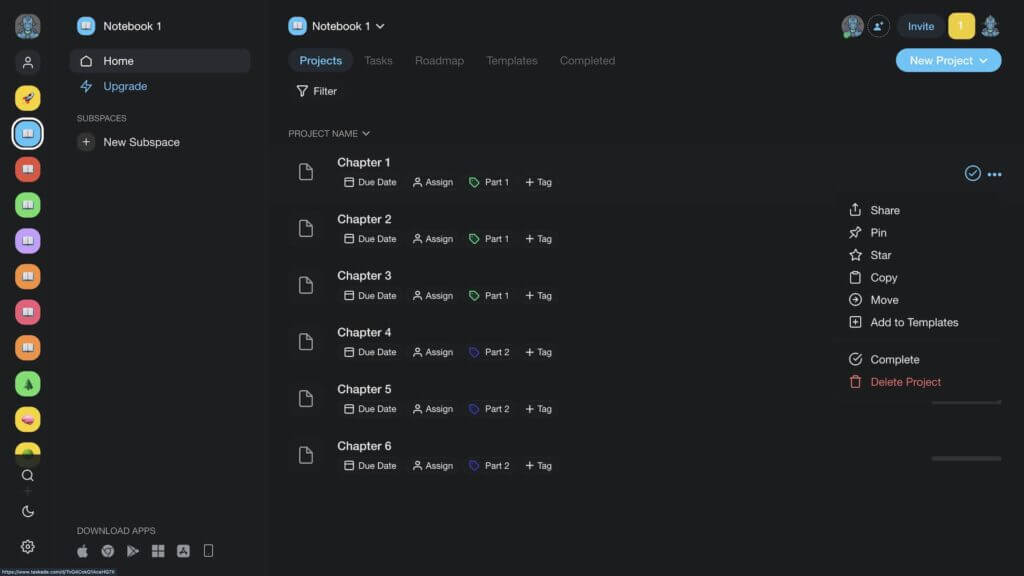The image size is (1024, 576).
Task: Select the search icon in the sidebar
Action: coord(27,476)
